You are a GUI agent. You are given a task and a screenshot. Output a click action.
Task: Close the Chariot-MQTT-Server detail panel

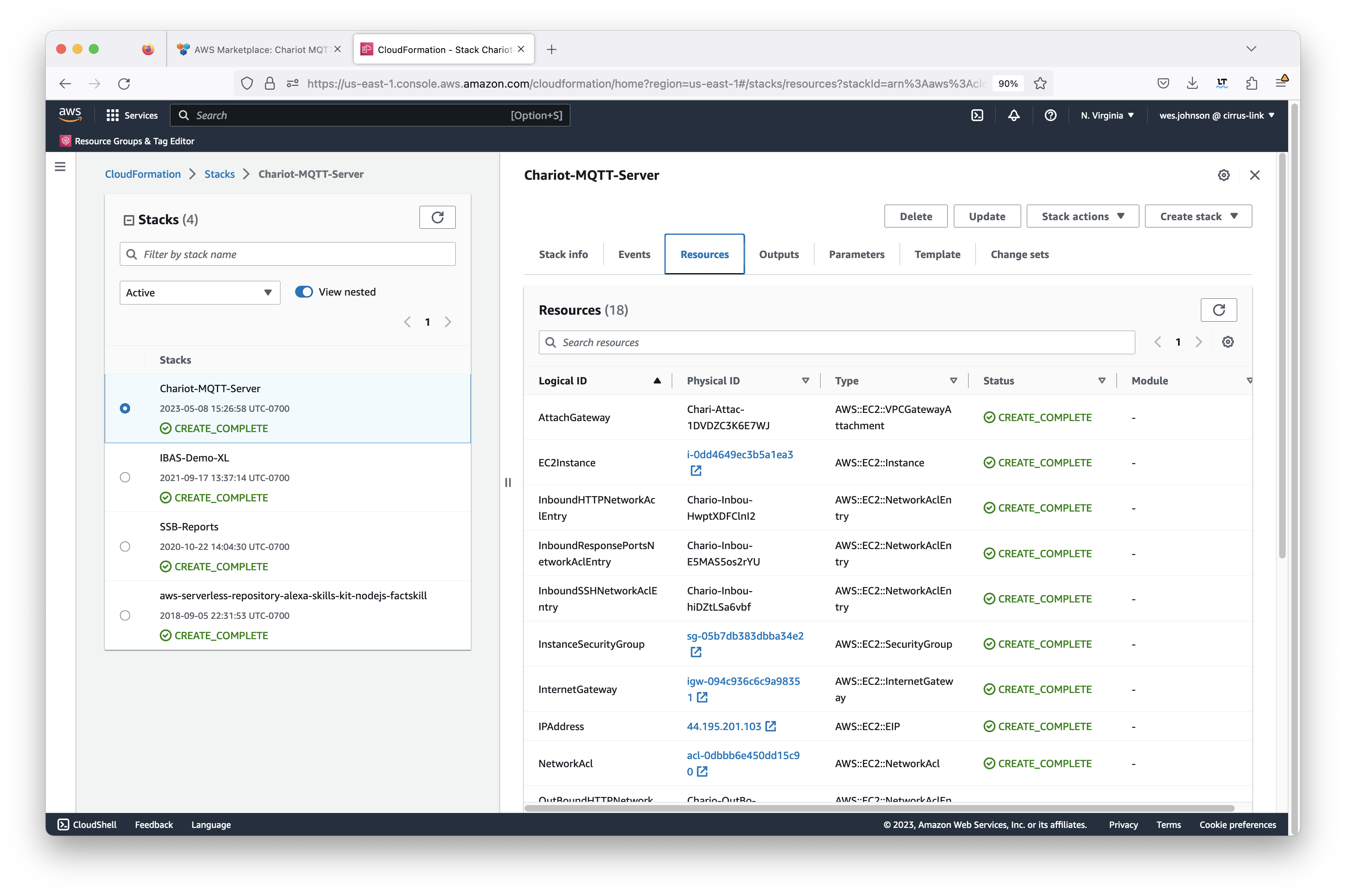click(1254, 175)
